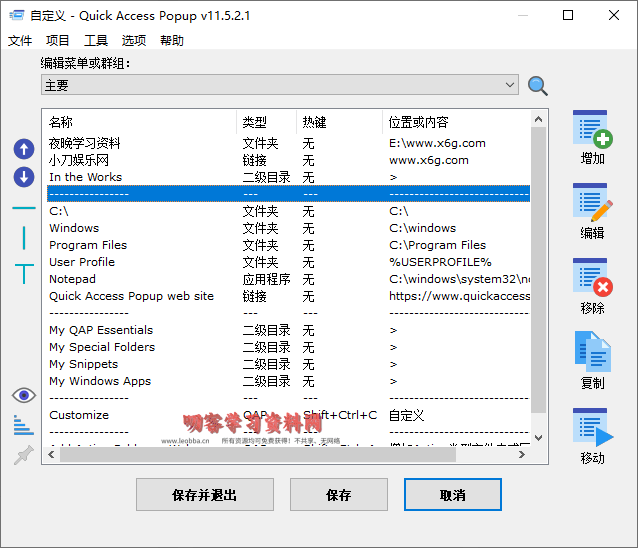Click the 编辑 (Edit) favorite icon

point(592,203)
